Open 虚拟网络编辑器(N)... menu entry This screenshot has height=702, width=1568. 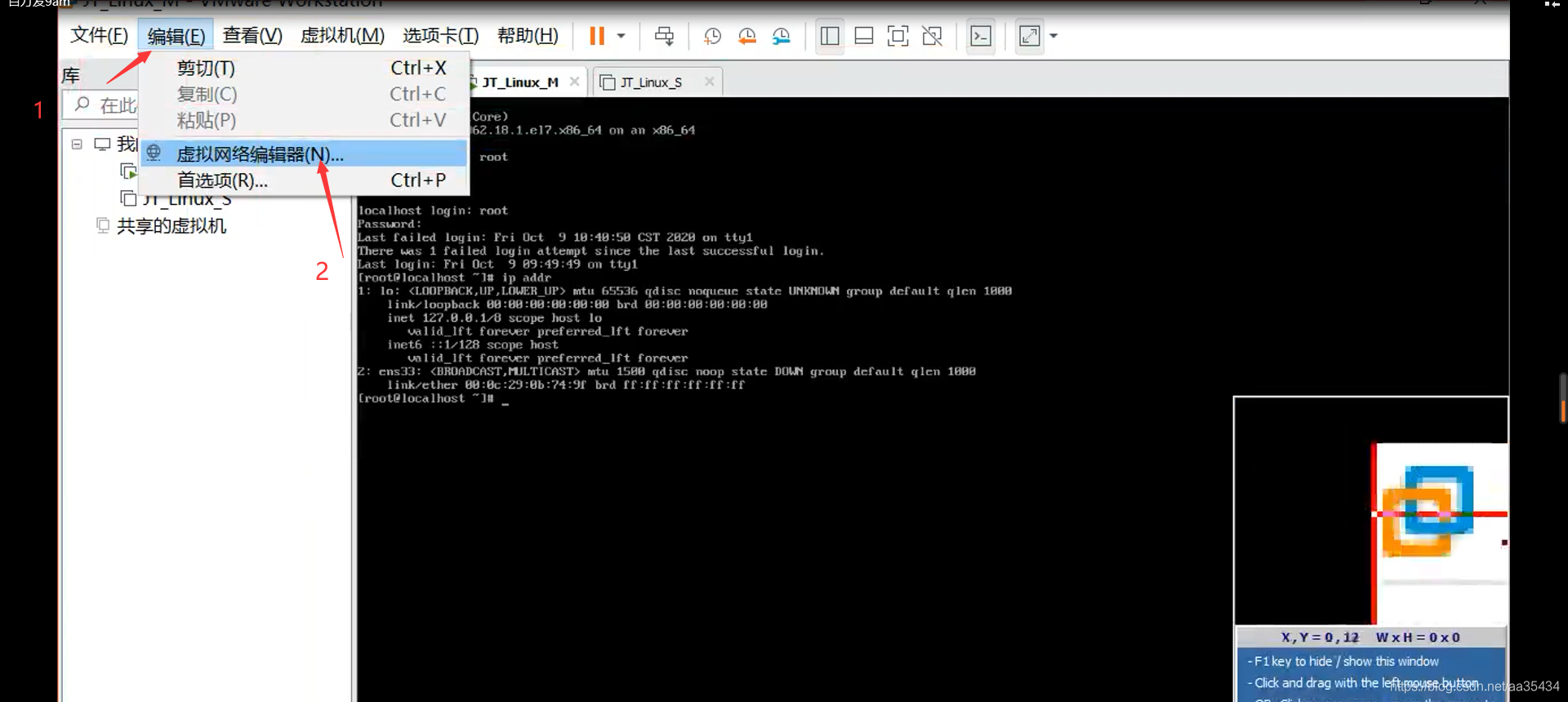(x=305, y=153)
